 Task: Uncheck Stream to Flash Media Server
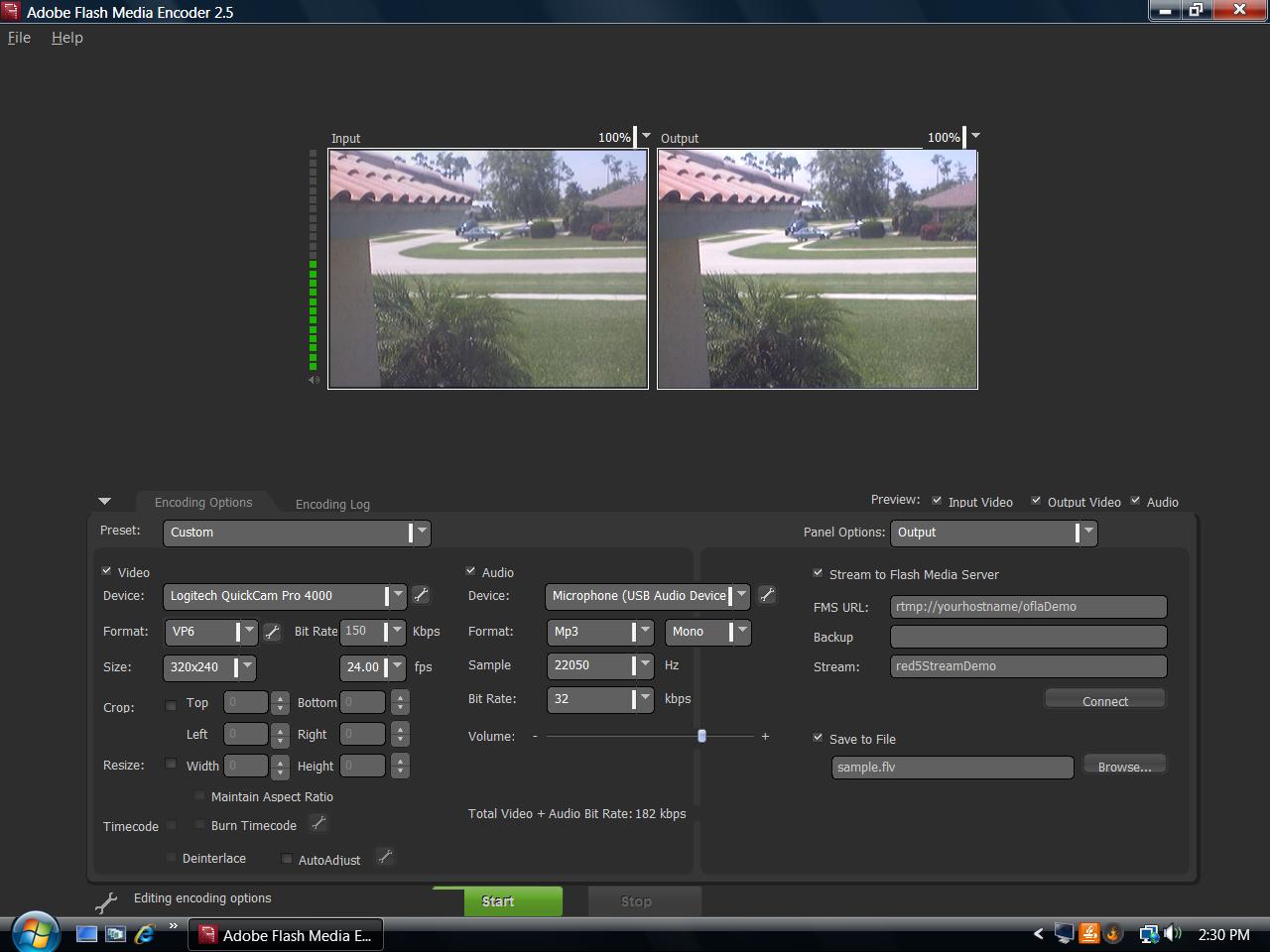pyautogui.click(x=819, y=573)
